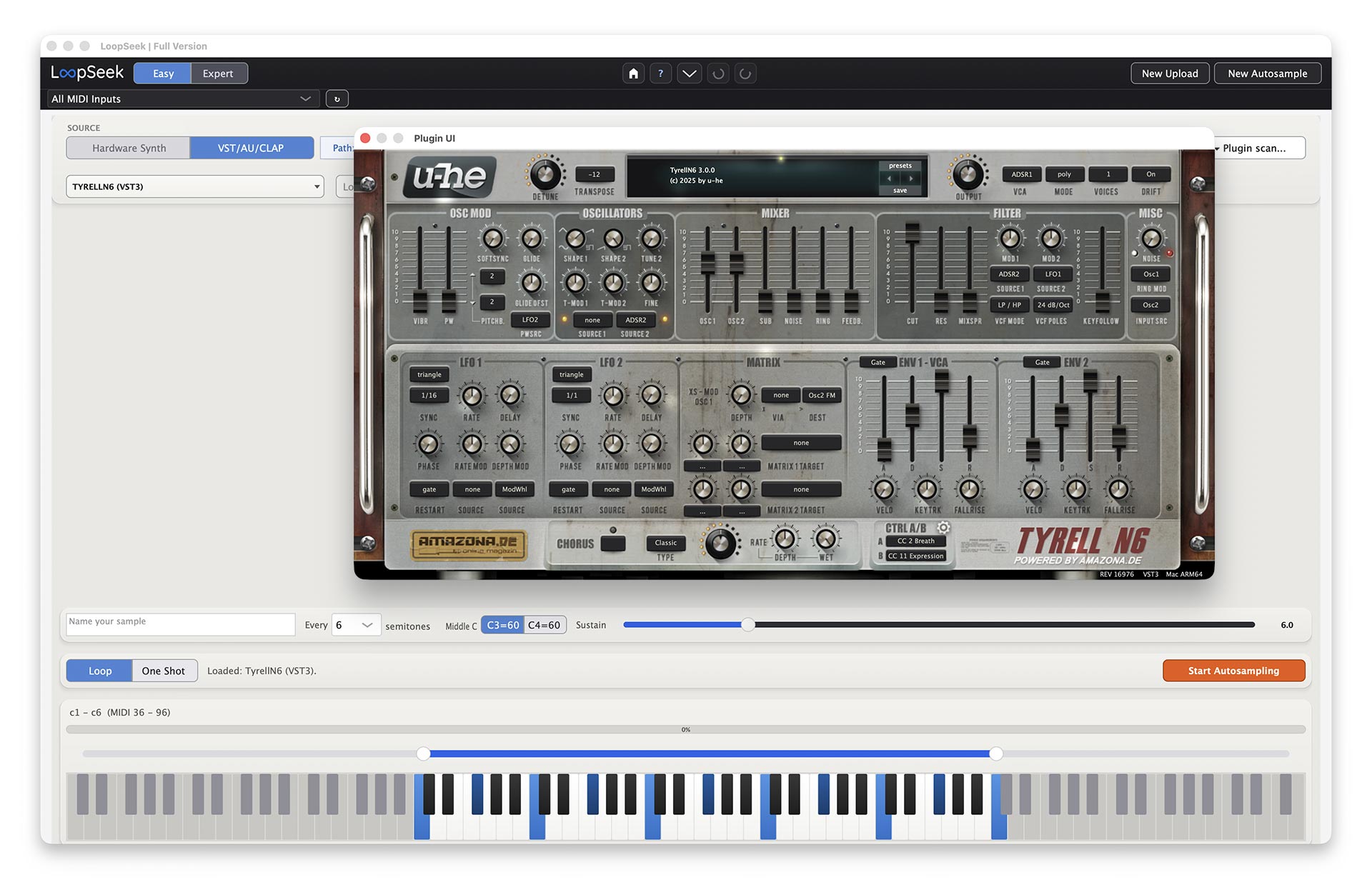The height and width of the screenshot is (890, 1372).
Task: Select Loop sampling mode
Action: [100, 671]
